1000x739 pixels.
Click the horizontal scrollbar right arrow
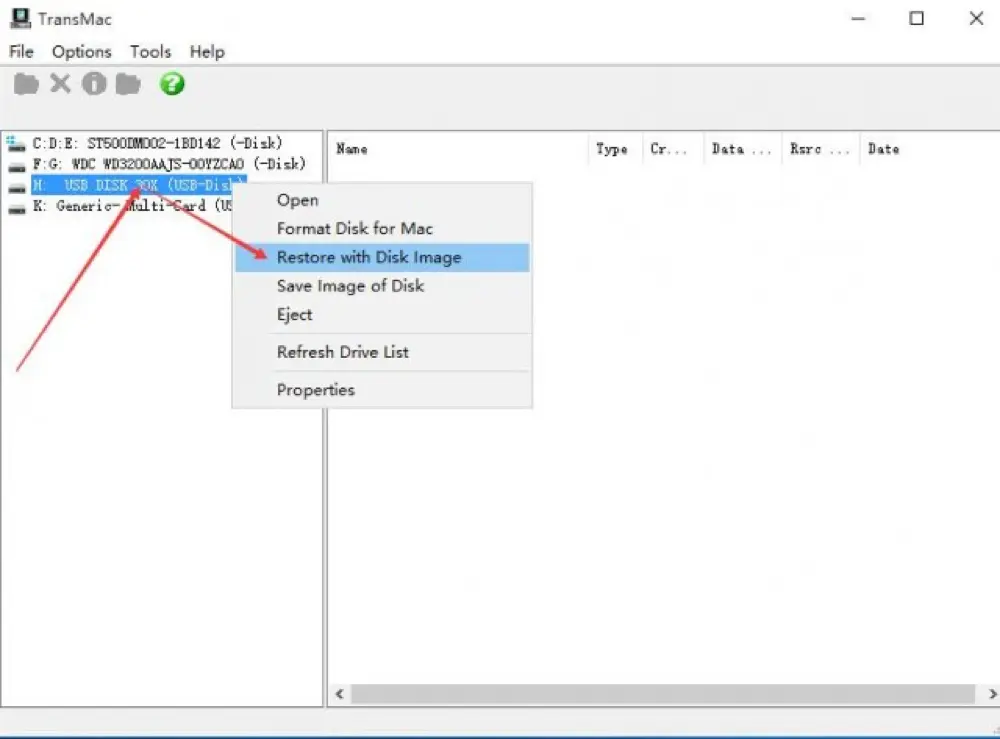tap(991, 694)
